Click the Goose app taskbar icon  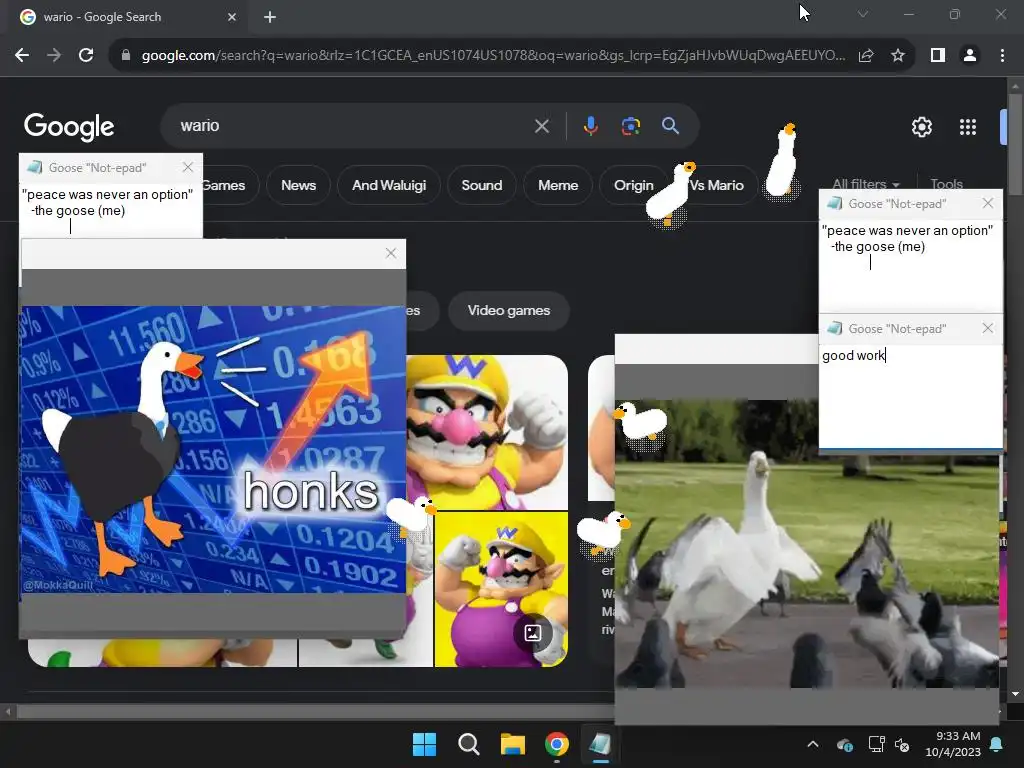[600, 744]
